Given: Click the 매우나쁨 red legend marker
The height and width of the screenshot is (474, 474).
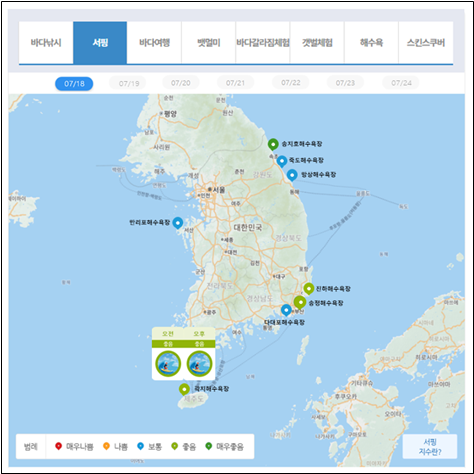Looking at the screenshot, I should (x=59, y=446).
